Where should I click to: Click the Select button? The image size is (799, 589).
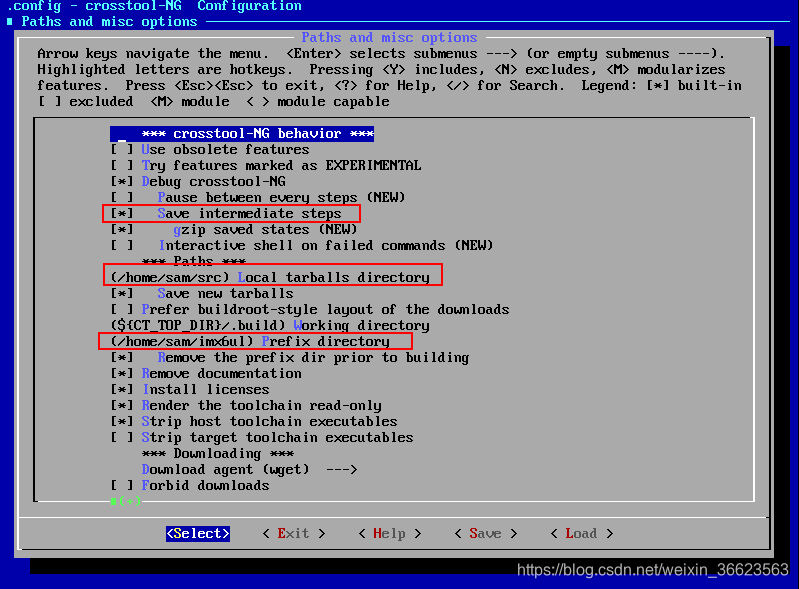(198, 533)
